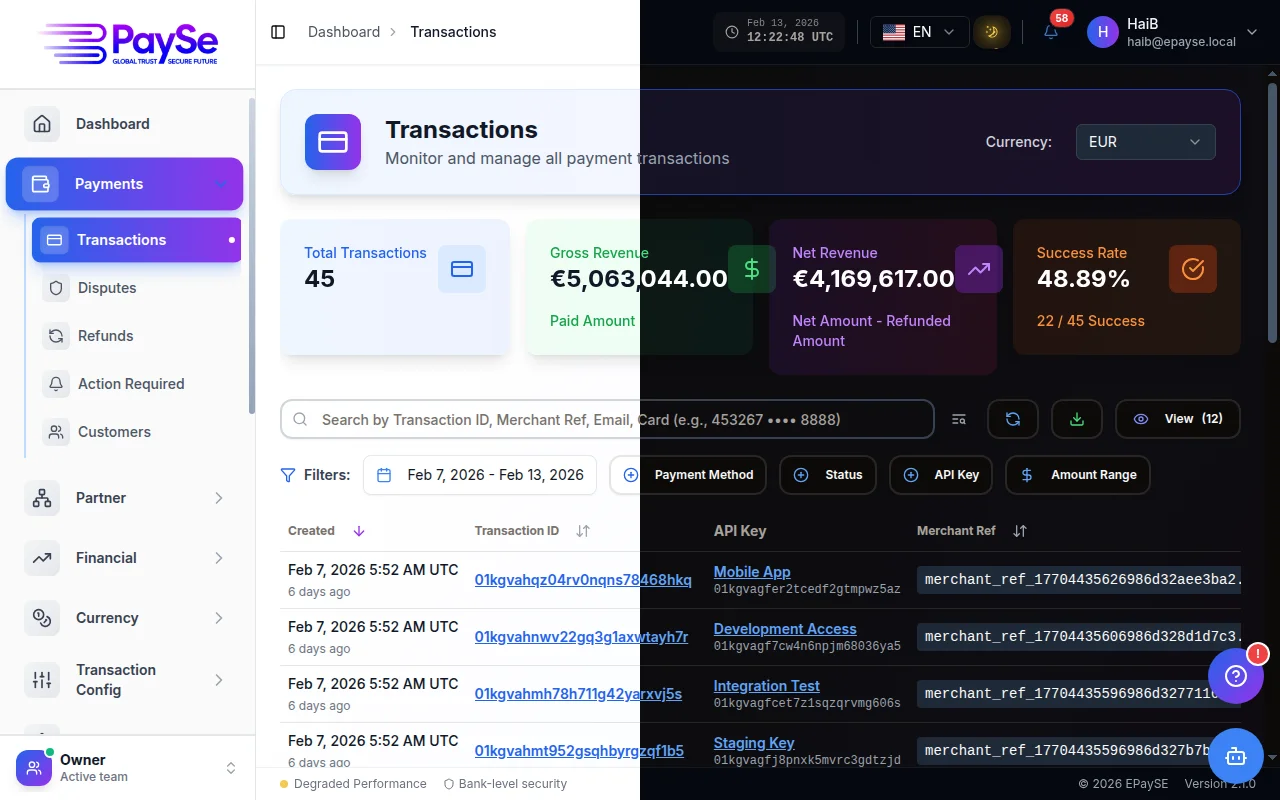Select Transactions in the sidebar
The height and width of the screenshot is (800, 1280).
pyautogui.click(x=137, y=240)
